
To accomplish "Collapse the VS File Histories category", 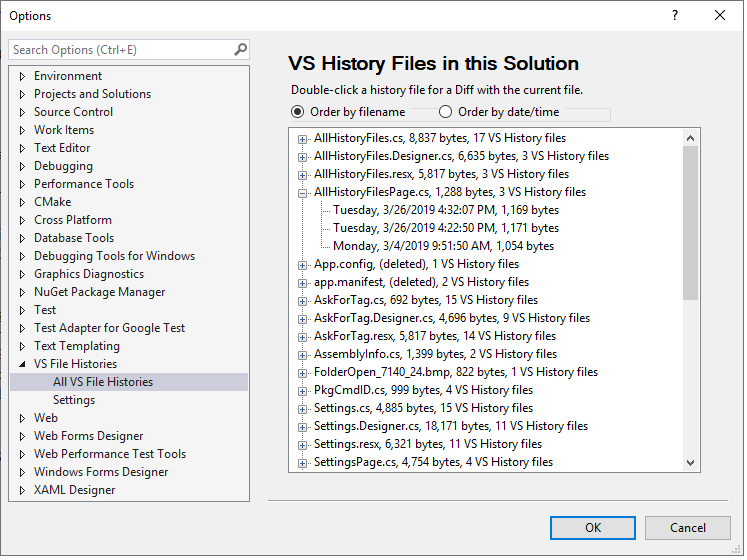I will coord(22,364).
